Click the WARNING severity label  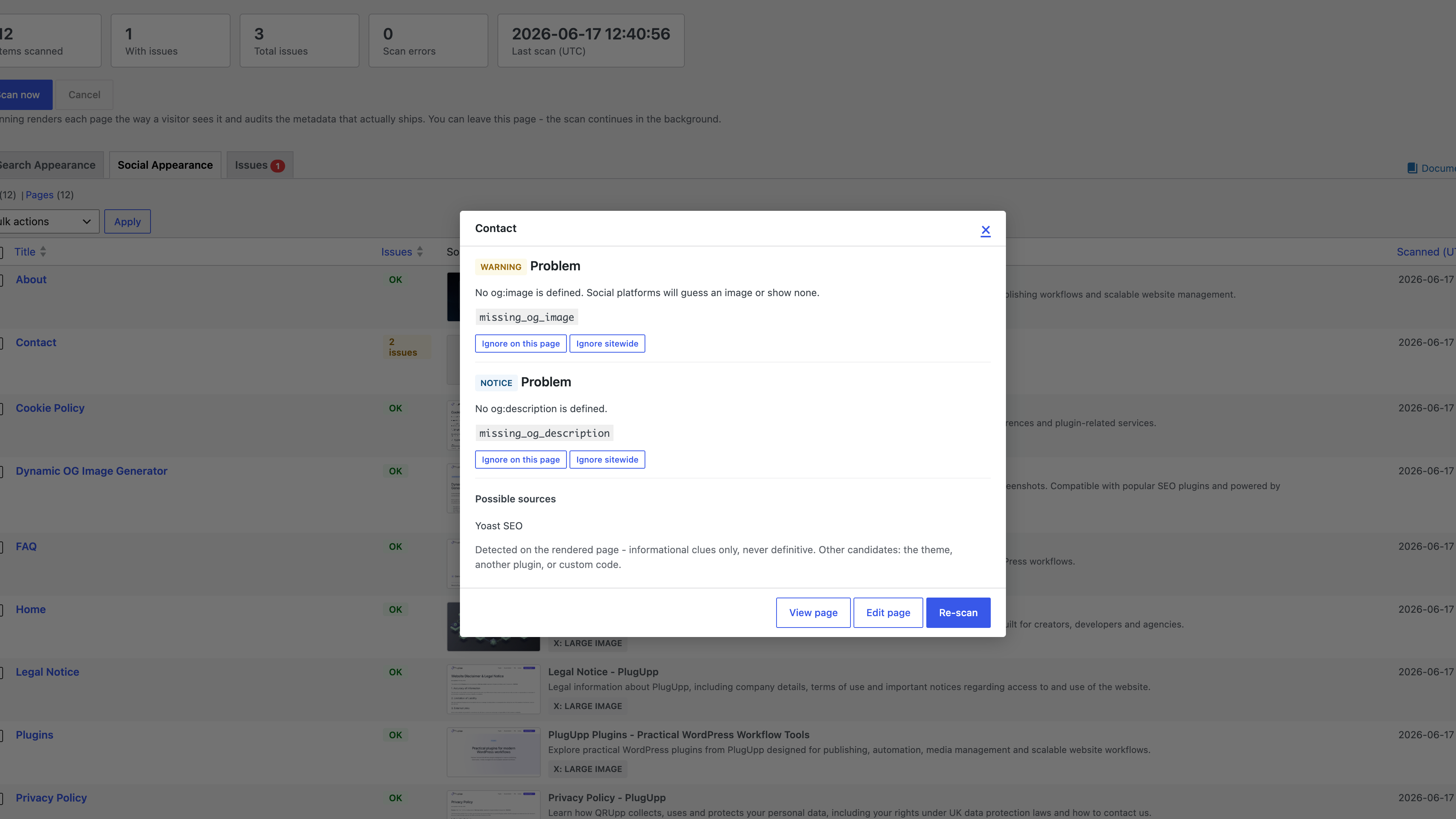[501, 267]
